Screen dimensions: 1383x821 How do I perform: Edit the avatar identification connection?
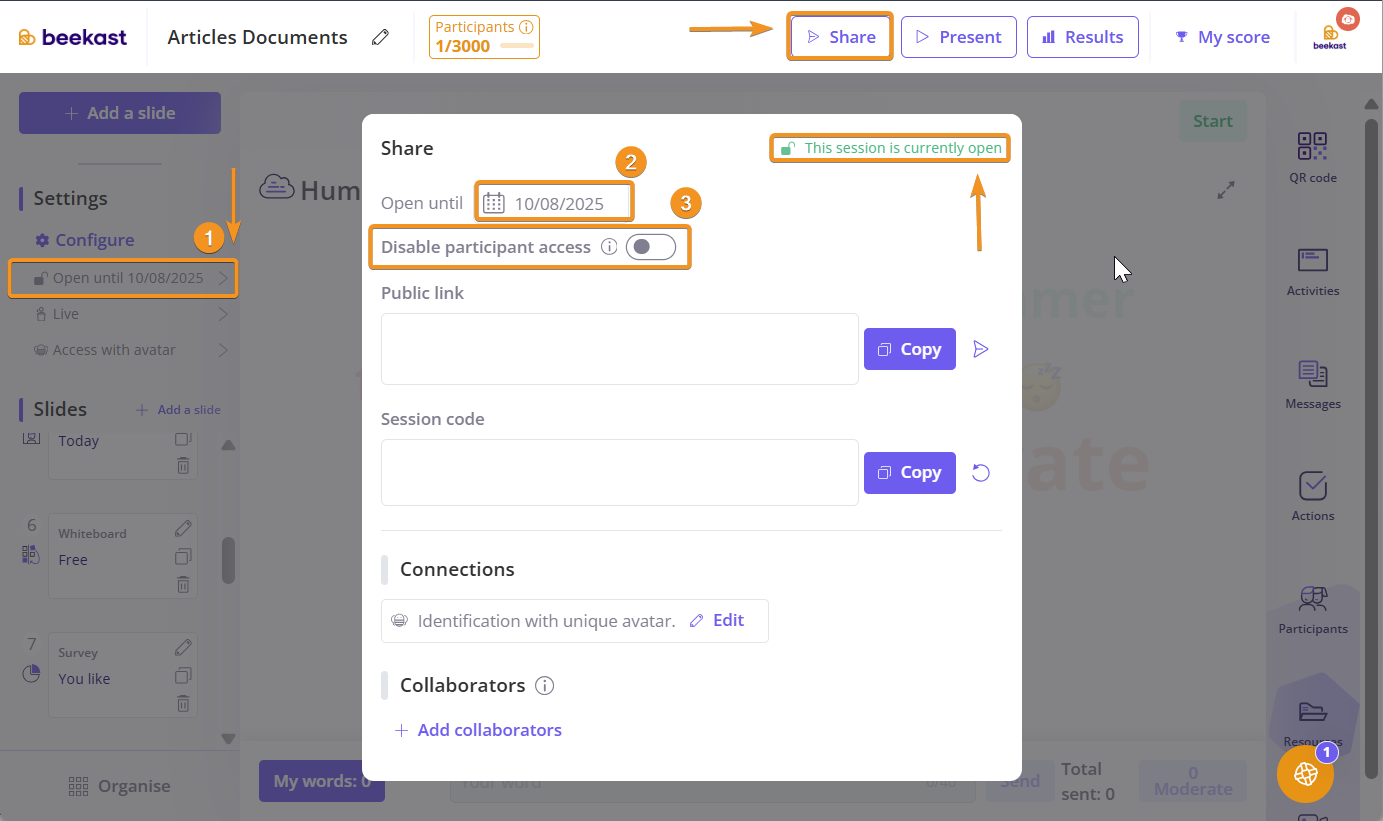point(718,620)
